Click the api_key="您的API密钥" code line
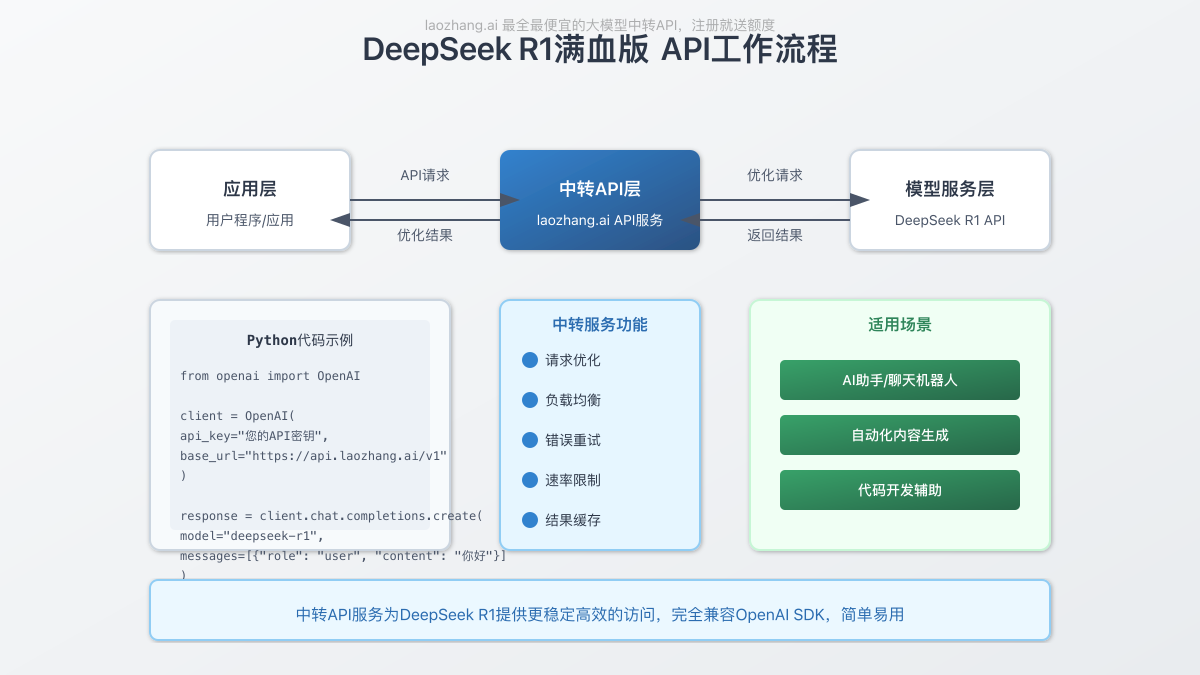Viewport: 1200px width, 675px height. click(x=254, y=436)
